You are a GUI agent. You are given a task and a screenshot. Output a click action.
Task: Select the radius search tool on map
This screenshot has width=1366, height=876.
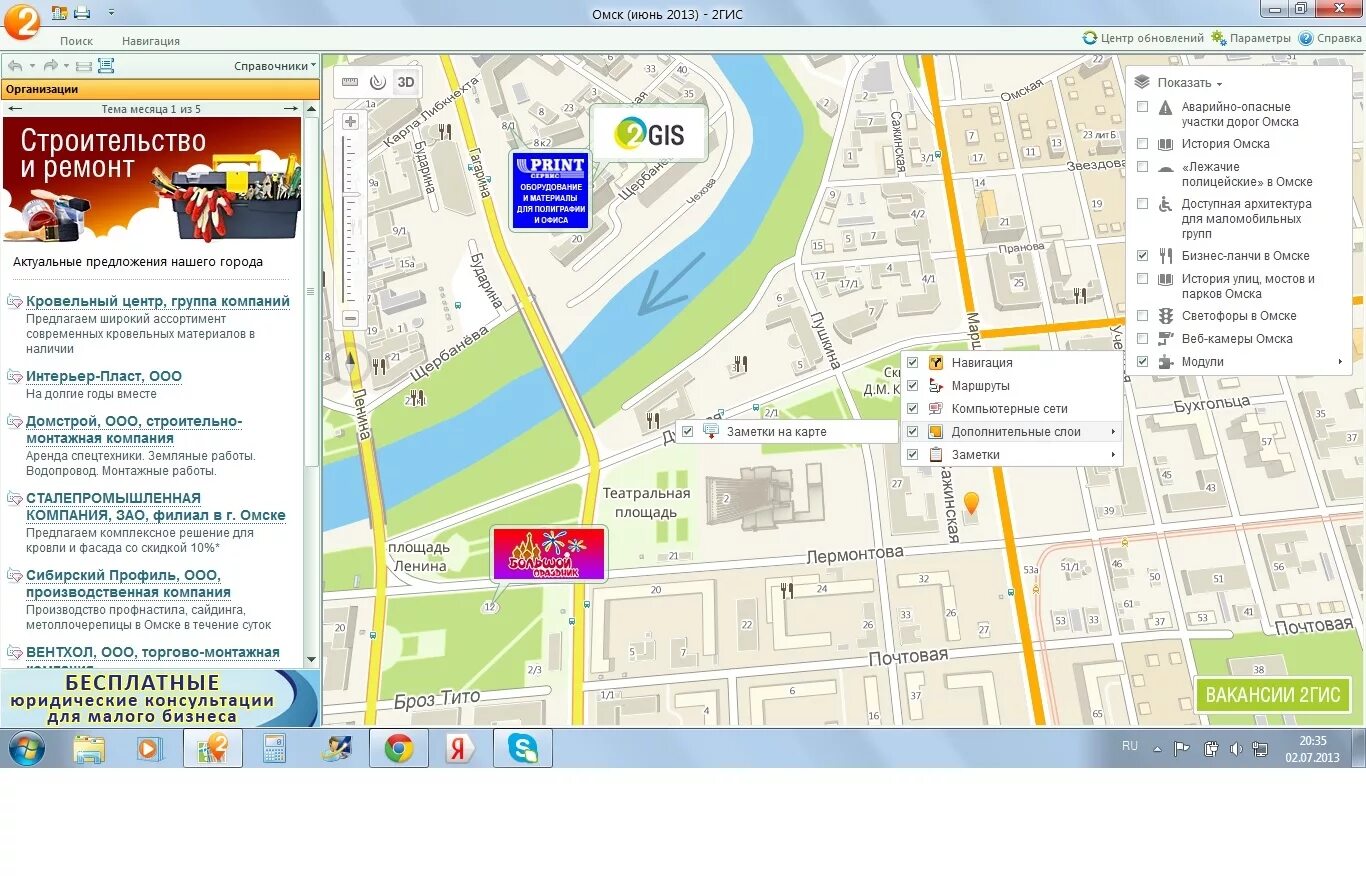[377, 82]
